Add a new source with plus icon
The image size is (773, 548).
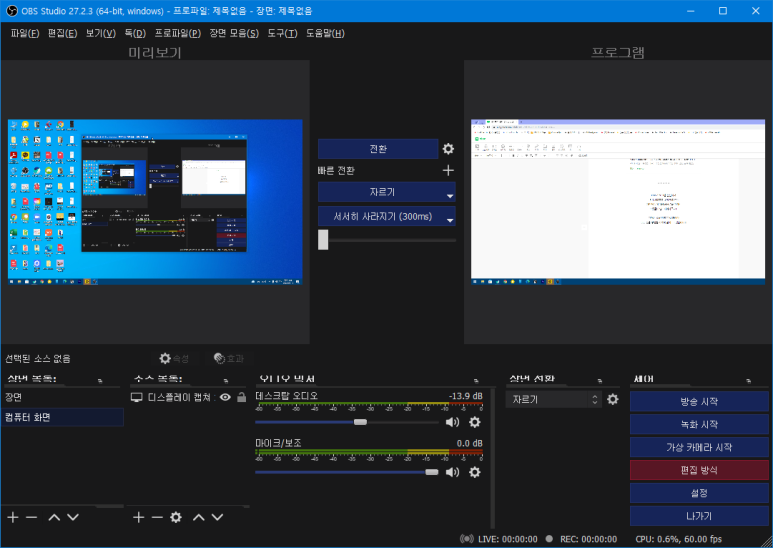tap(139, 517)
